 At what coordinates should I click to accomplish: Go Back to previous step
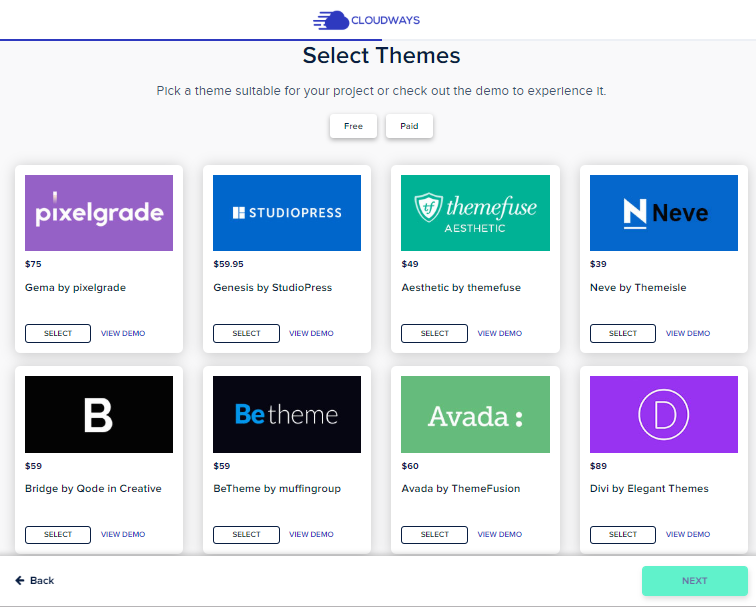pyautogui.click(x=35, y=580)
